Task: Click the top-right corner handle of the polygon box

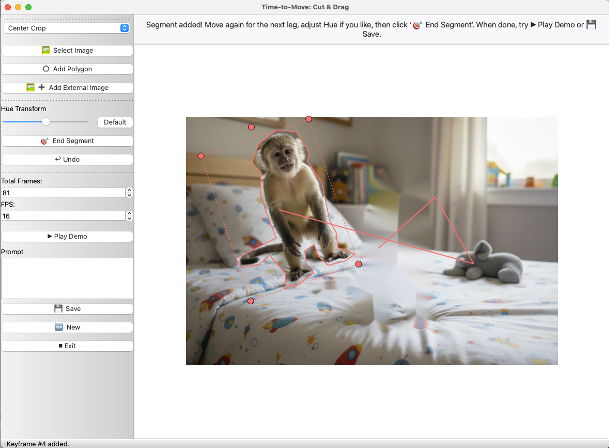Action: [309, 119]
